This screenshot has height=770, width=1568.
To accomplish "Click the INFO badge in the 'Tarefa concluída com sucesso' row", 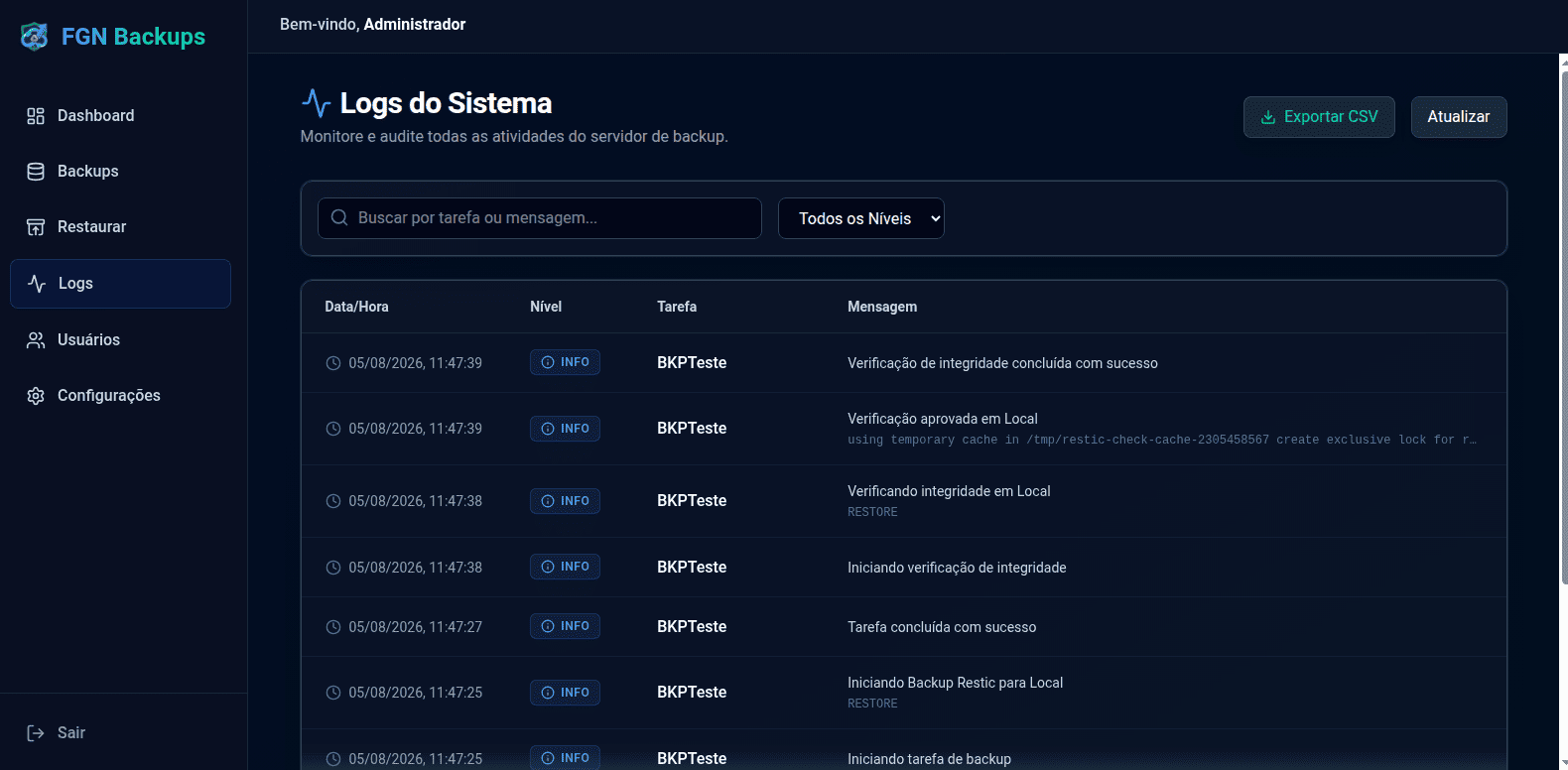I will click(565, 626).
